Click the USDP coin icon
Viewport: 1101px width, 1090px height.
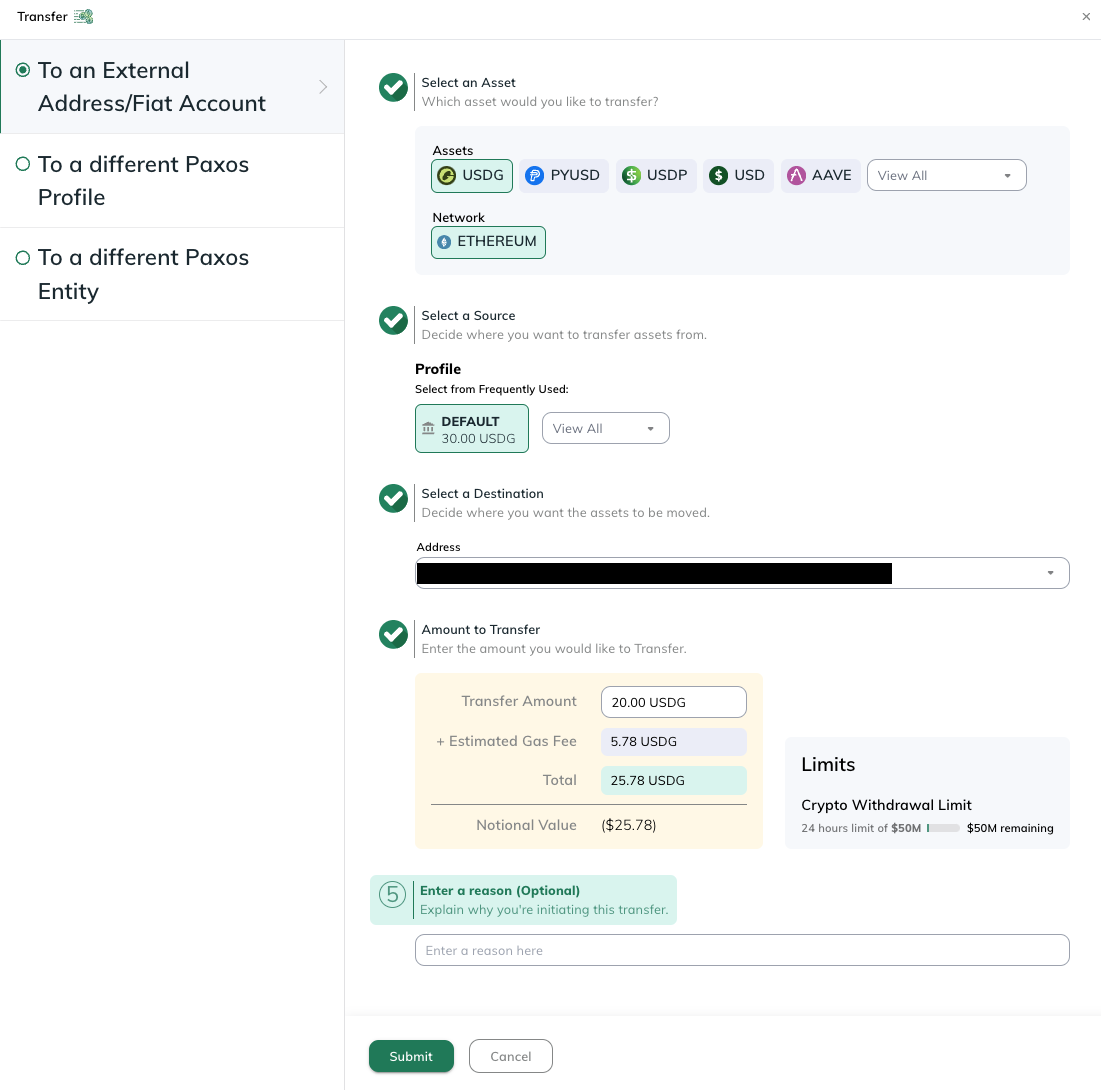[631, 176]
